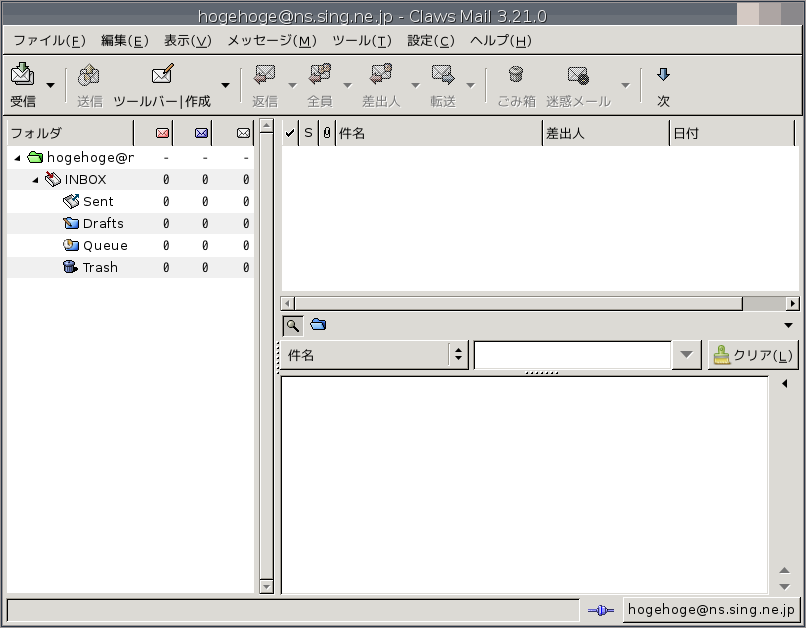The image size is (806, 628).
Task: Sort by 日付 column header
Action: point(732,133)
